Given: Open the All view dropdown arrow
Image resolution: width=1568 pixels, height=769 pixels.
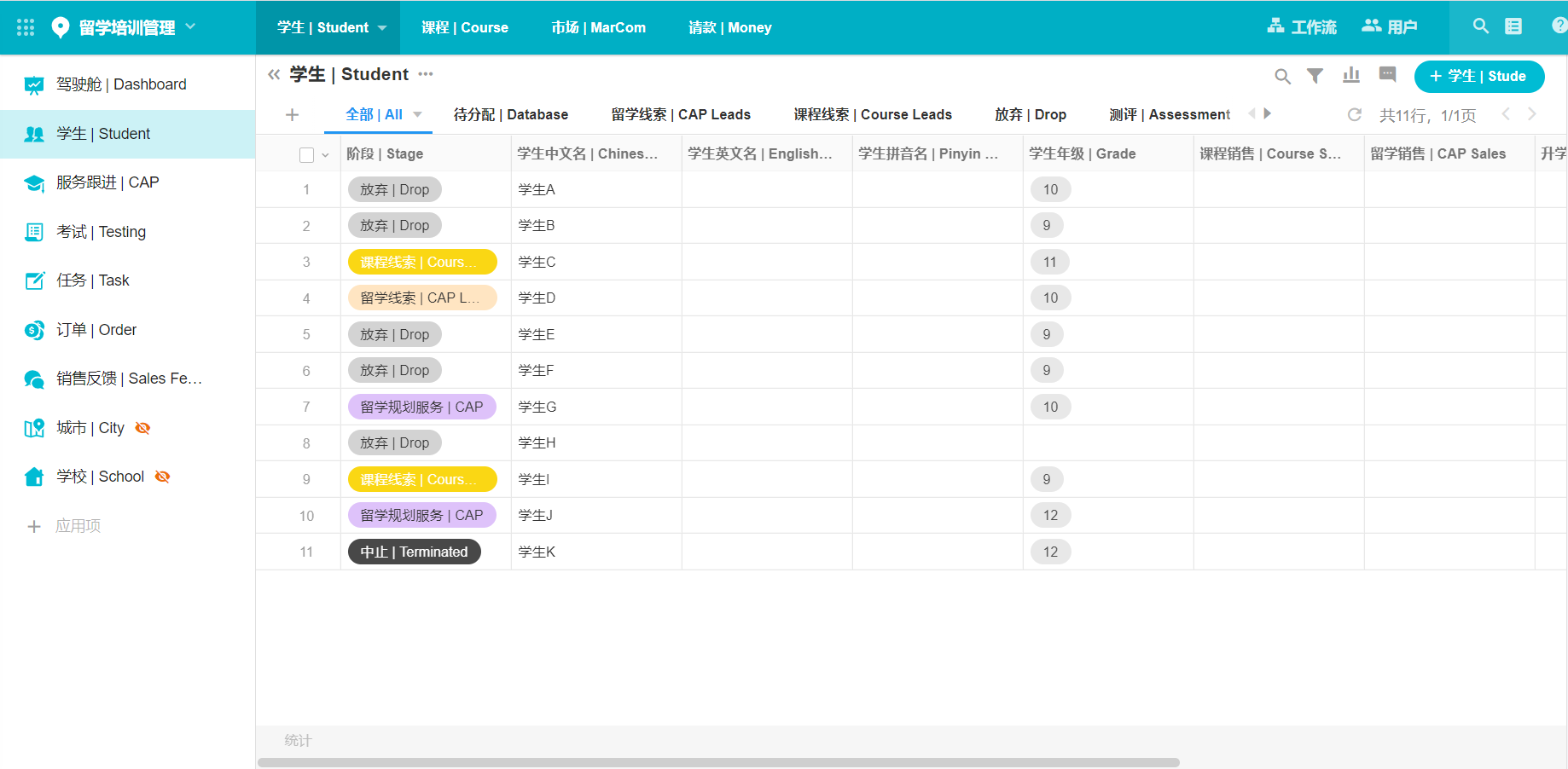Looking at the screenshot, I should [x=418, y=114].
